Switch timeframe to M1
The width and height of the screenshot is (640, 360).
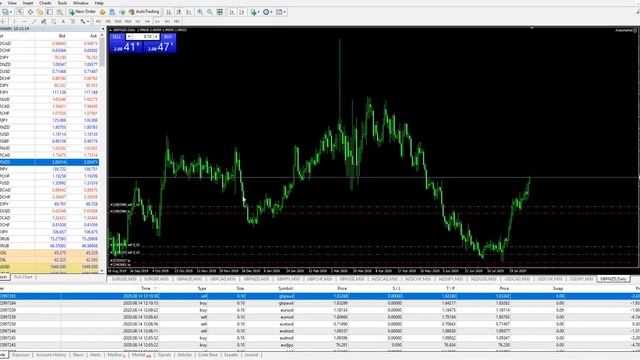click(98, 21)
